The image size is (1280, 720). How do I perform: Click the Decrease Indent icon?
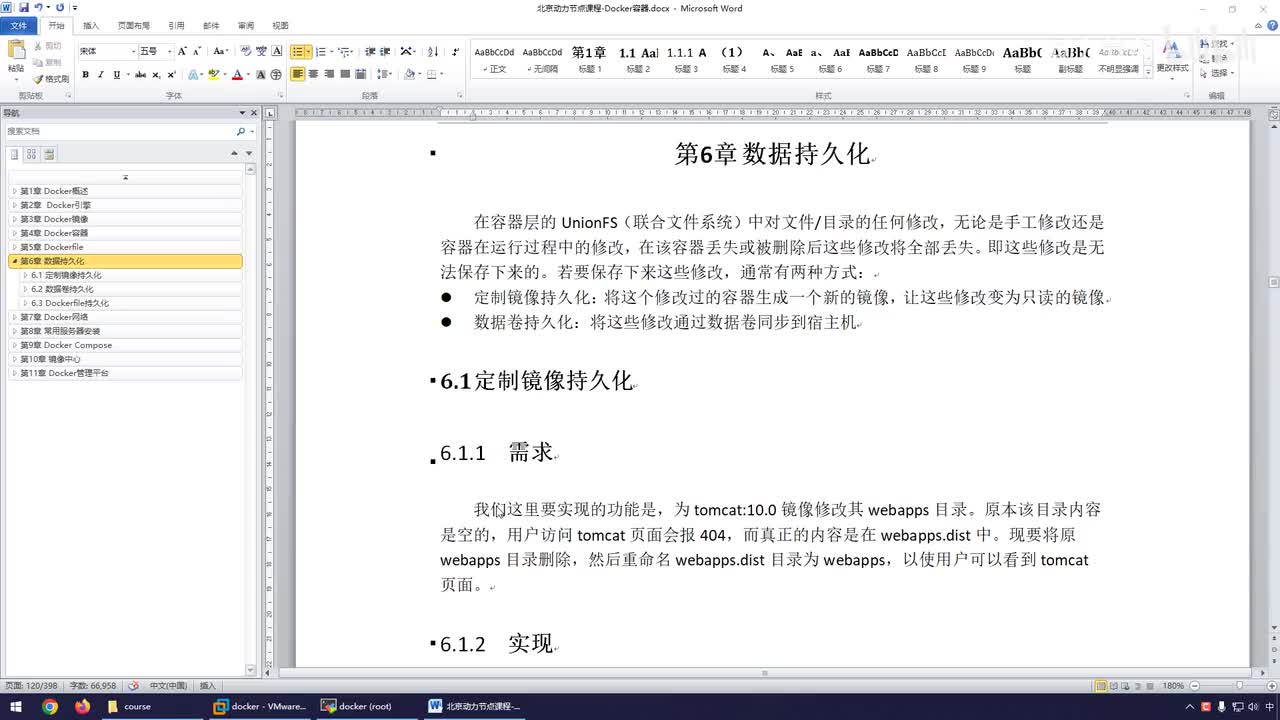click(x=370, y=51)
